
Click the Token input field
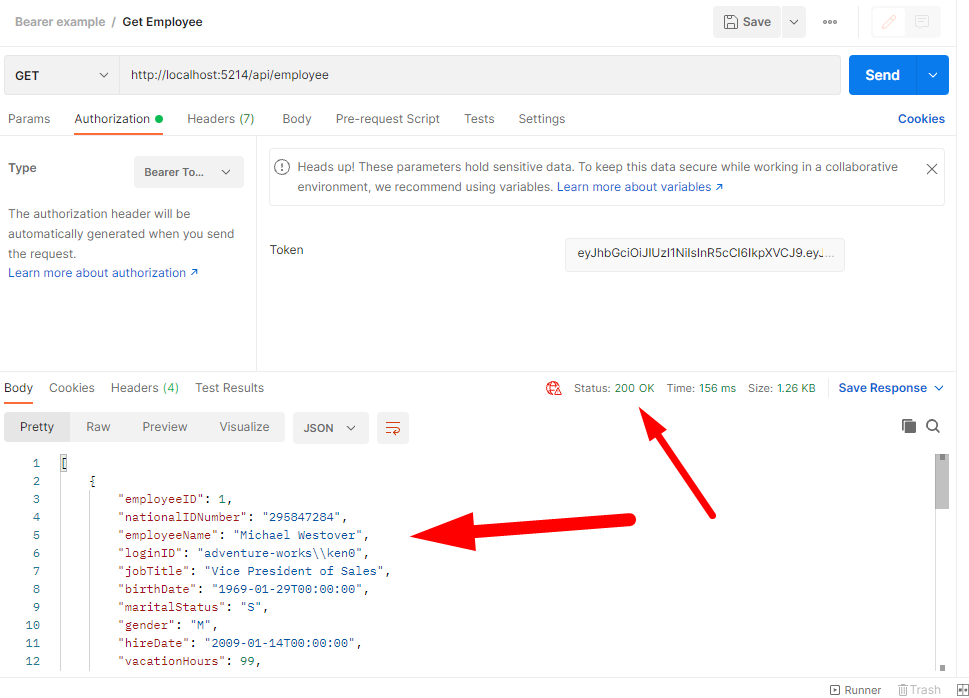704,254
